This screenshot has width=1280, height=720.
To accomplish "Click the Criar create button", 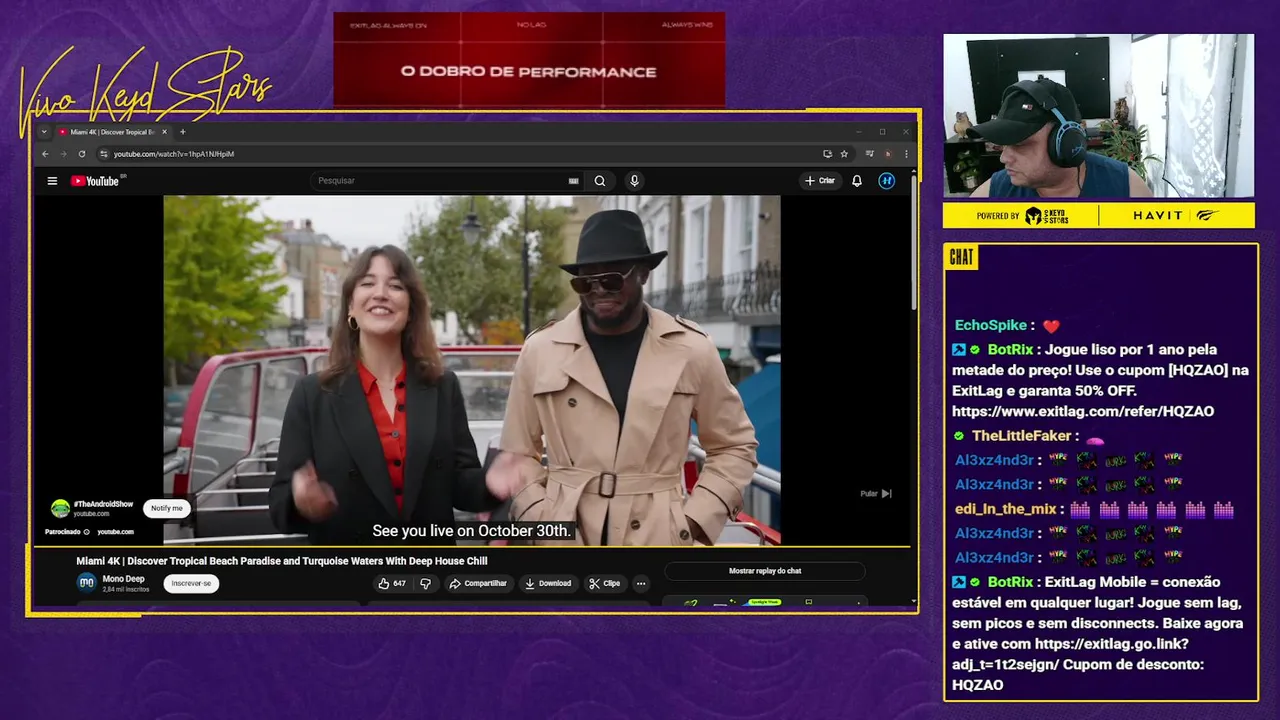I will click(819, 181).
